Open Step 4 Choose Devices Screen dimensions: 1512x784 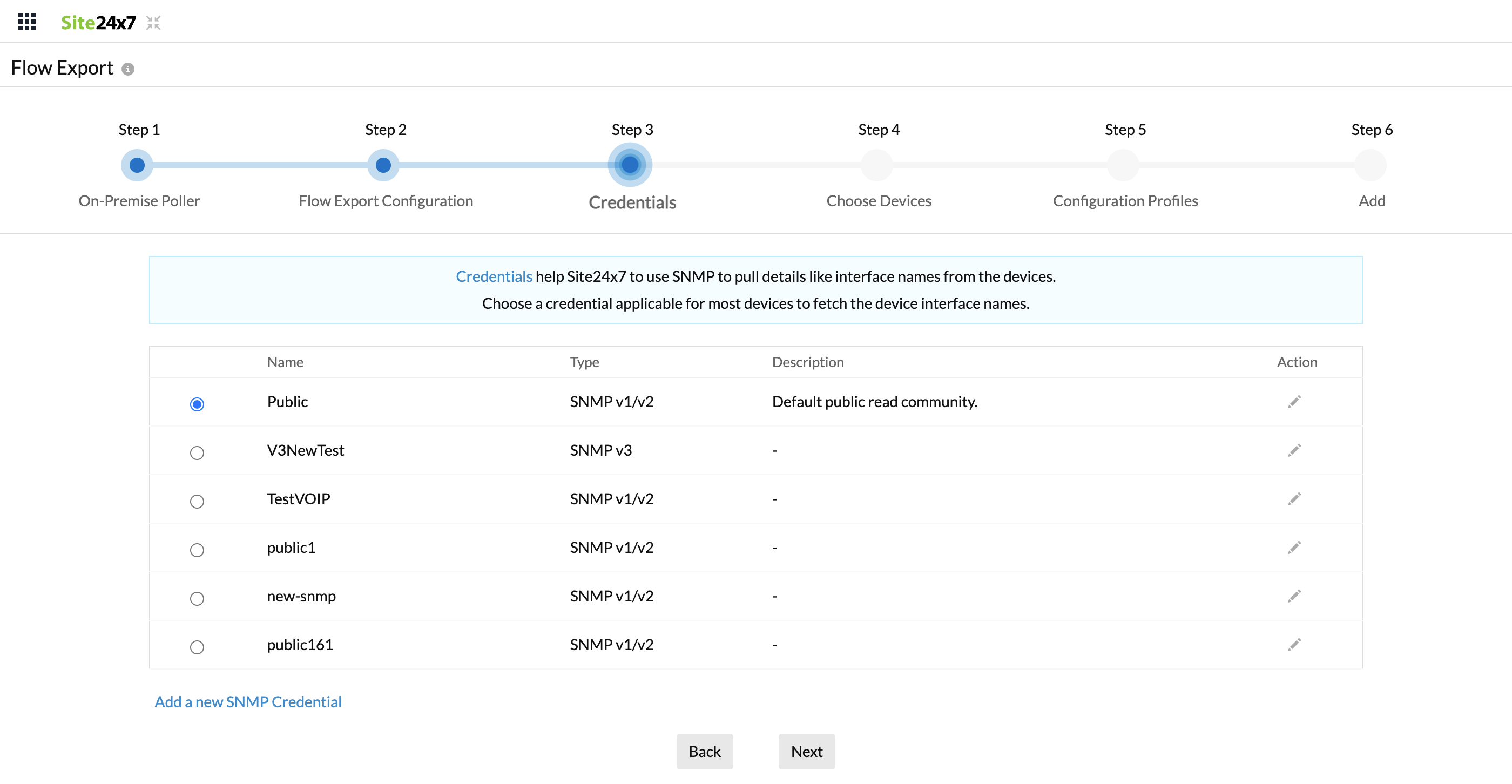(876, 165)
